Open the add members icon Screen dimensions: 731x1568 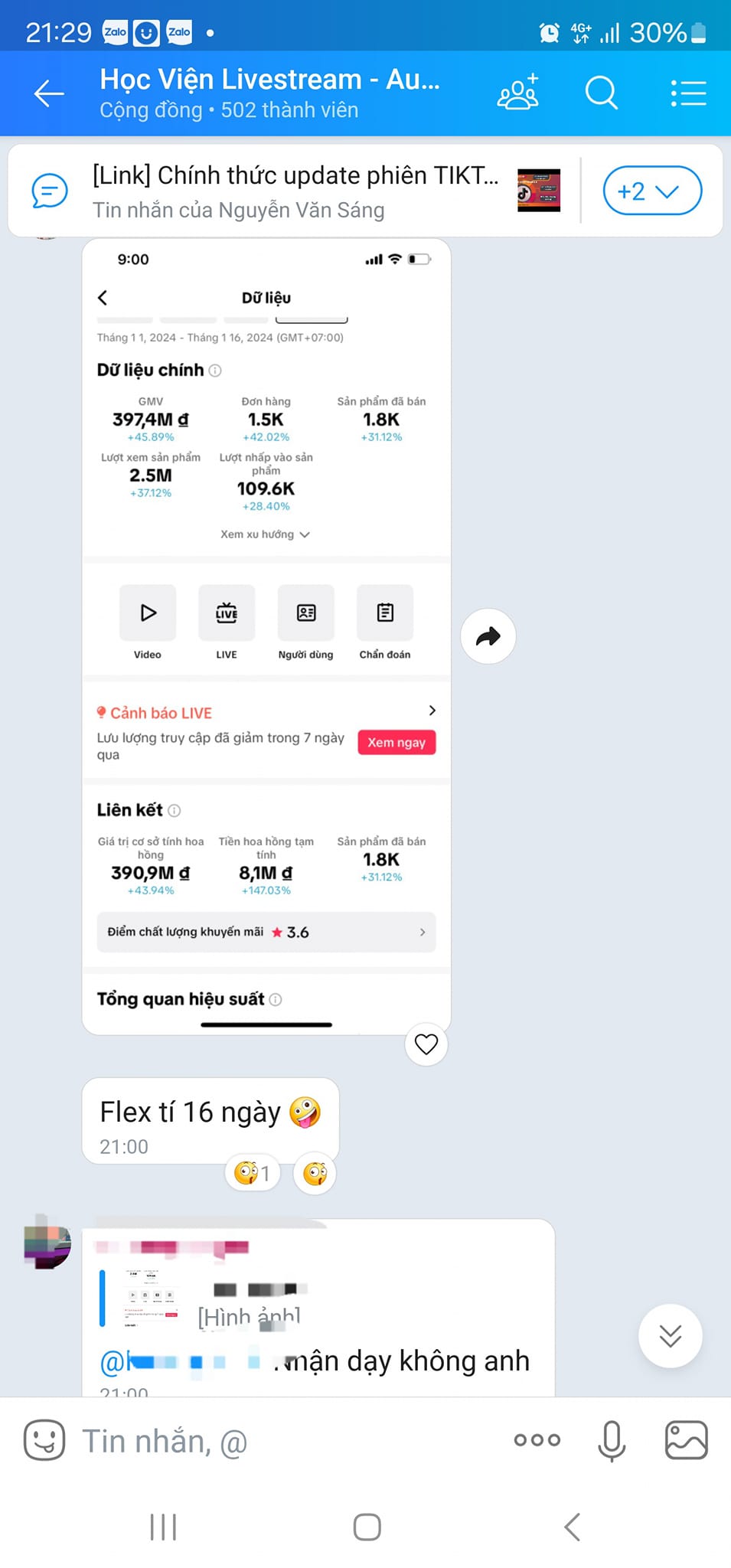point(518,93)
